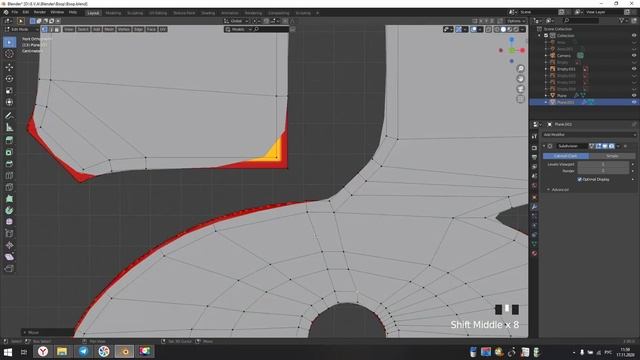Select the Extrude Region tool

(x=9, y=140)
